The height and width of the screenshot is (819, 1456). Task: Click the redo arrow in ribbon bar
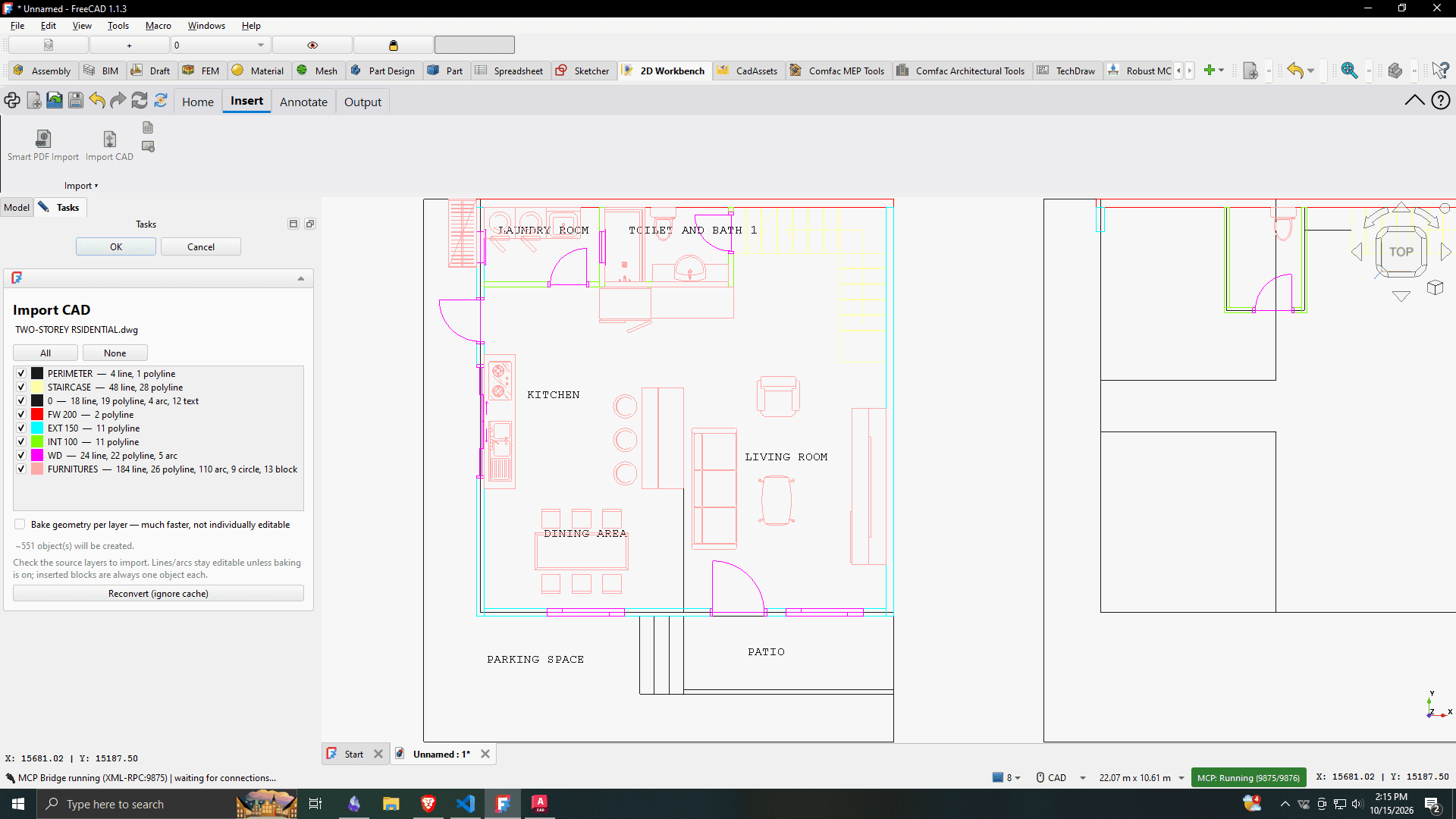(118, 100)
